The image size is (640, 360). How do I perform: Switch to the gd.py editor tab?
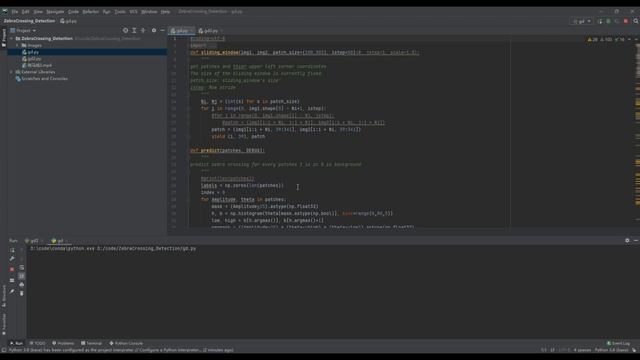tap(182, 31)
